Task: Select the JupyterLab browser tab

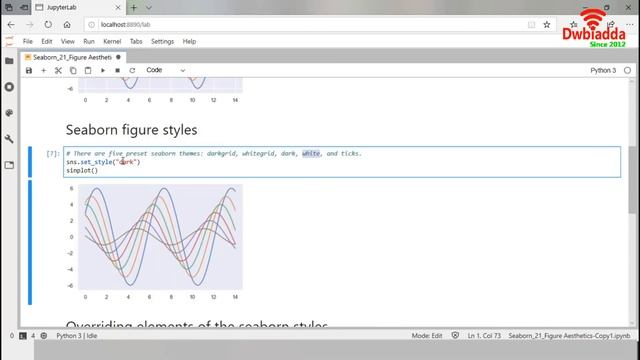Action: pyautogui.click(x=78, y=7)
